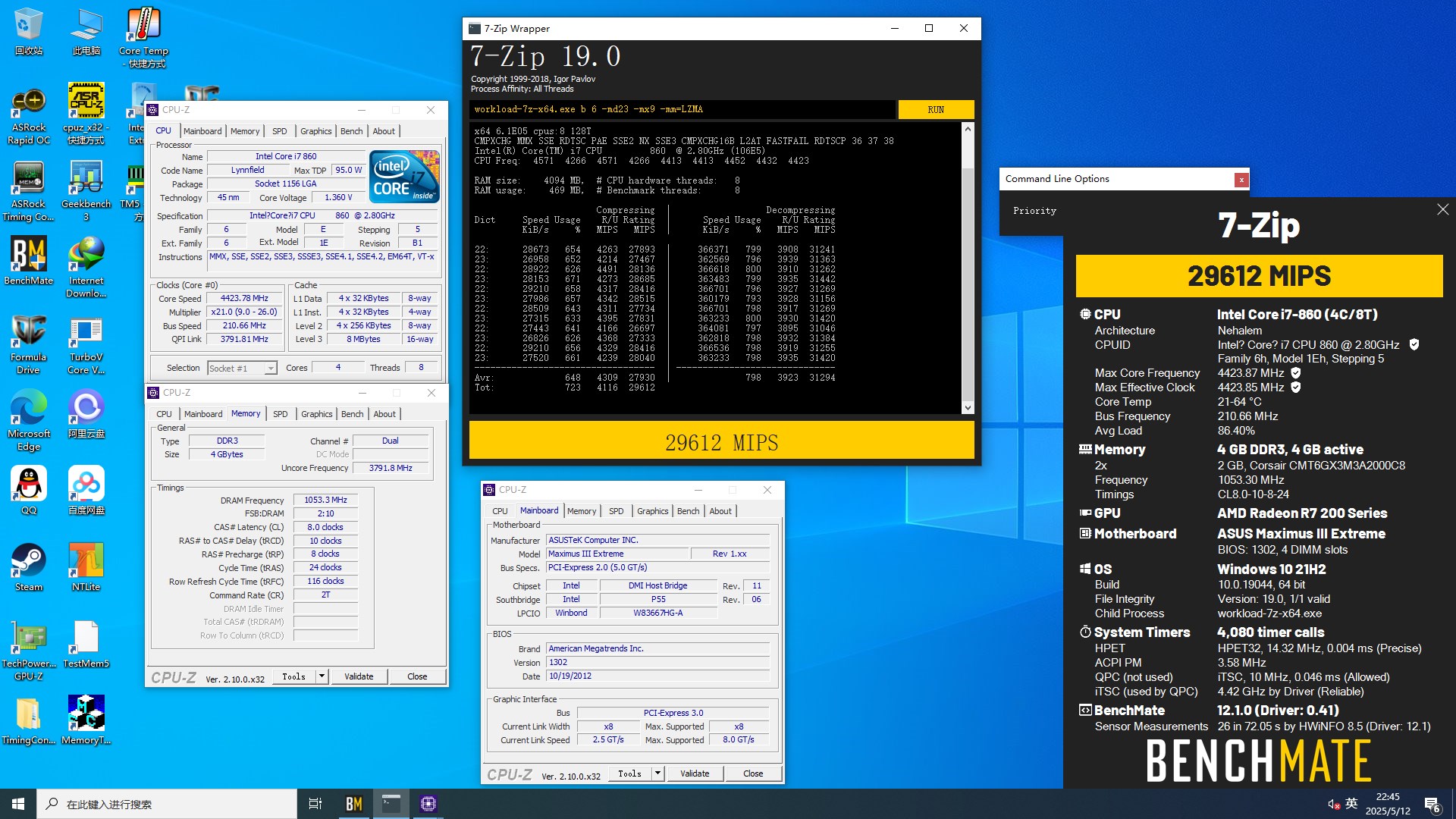Image resolution: width=1456 pixels, height=819 pixels.
Task: Open cpuz_x32 shortcut icon on desktop
Action: pyautogui.click(x=86, y=115)
